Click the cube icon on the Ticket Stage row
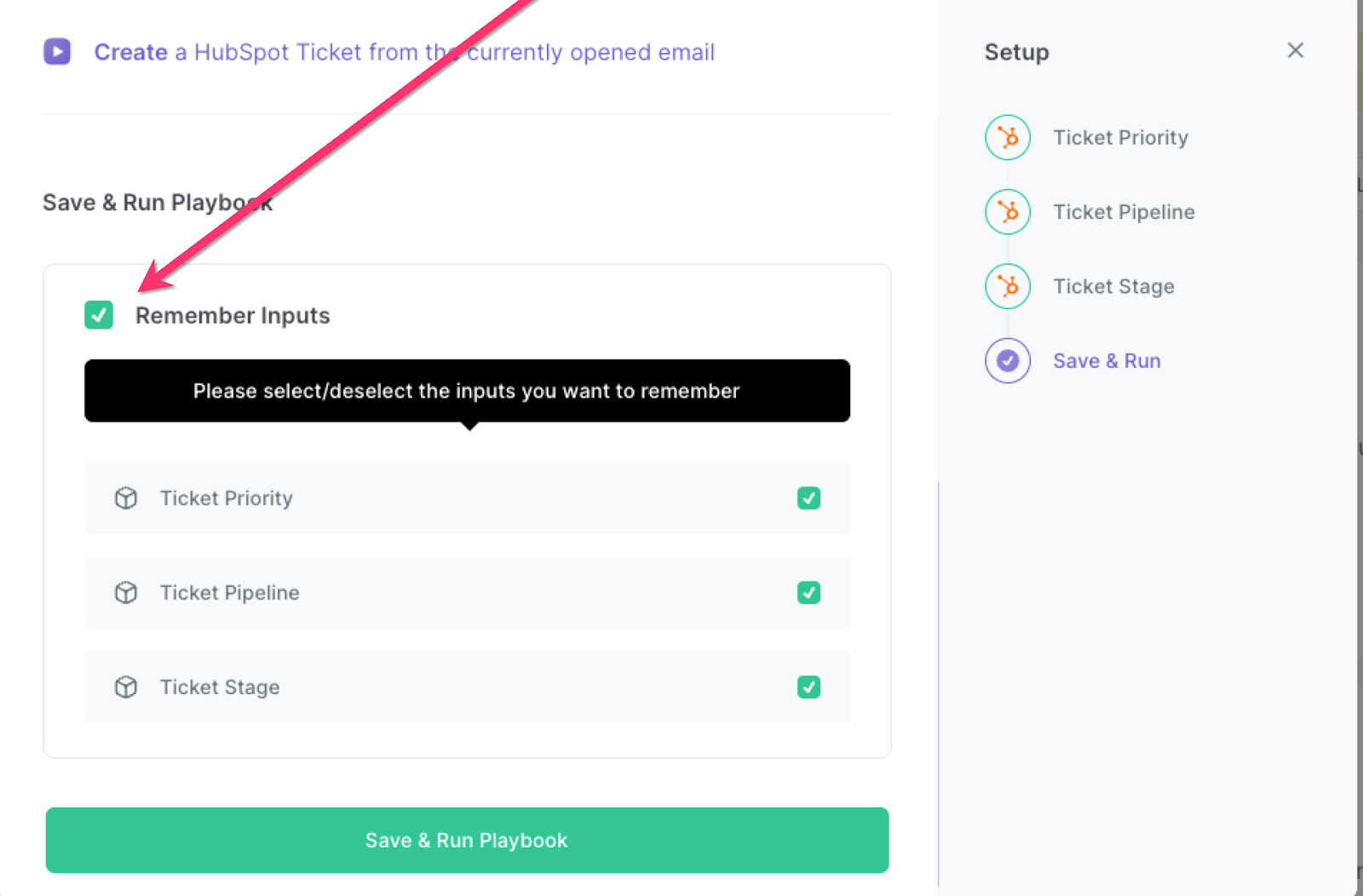This screenshot has width=1363, height=896. (x=125, y=687)
